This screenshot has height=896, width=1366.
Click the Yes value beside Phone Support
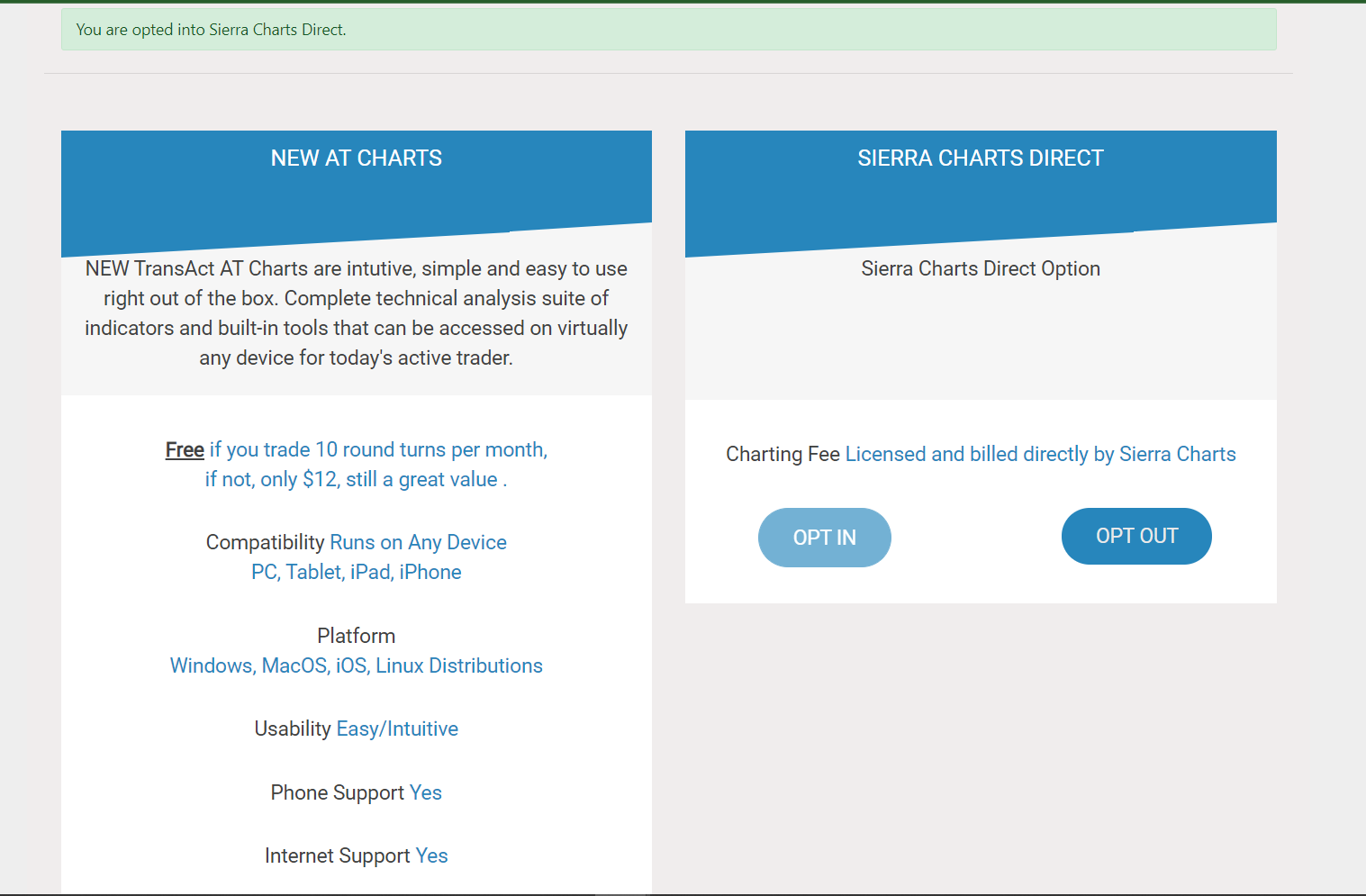coord(426,792)
